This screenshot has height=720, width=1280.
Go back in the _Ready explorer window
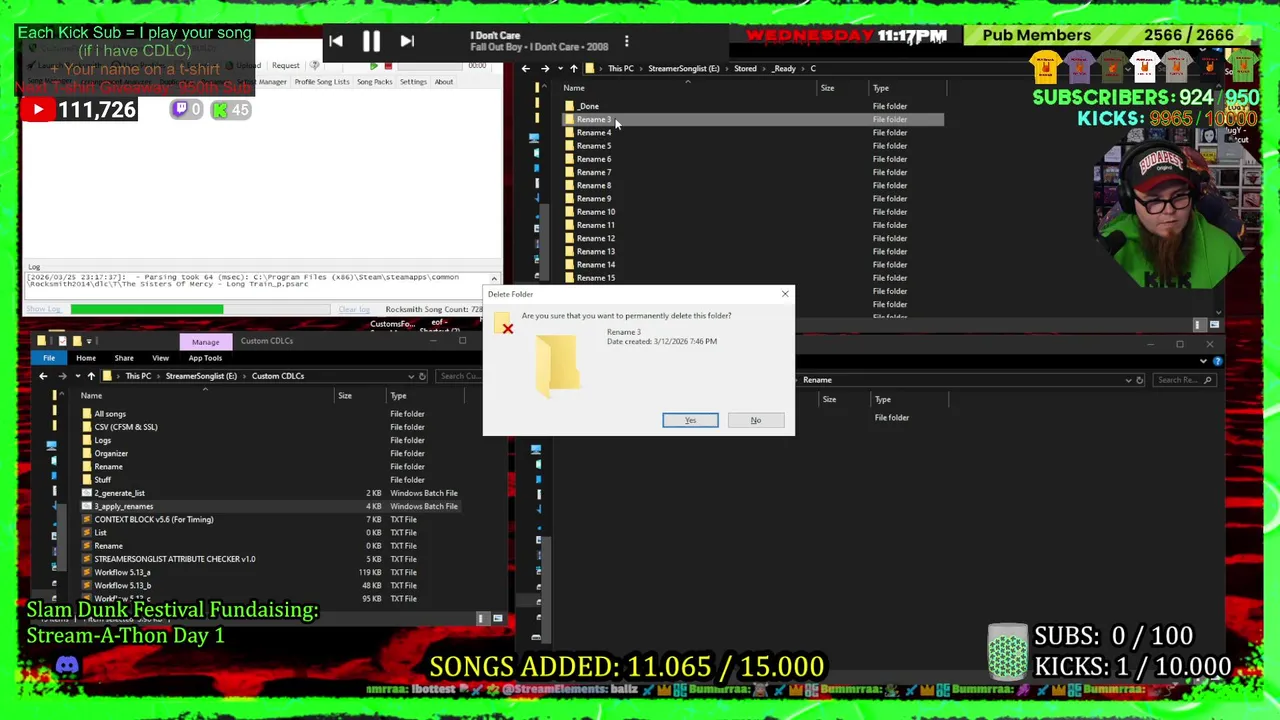point(525,69)
